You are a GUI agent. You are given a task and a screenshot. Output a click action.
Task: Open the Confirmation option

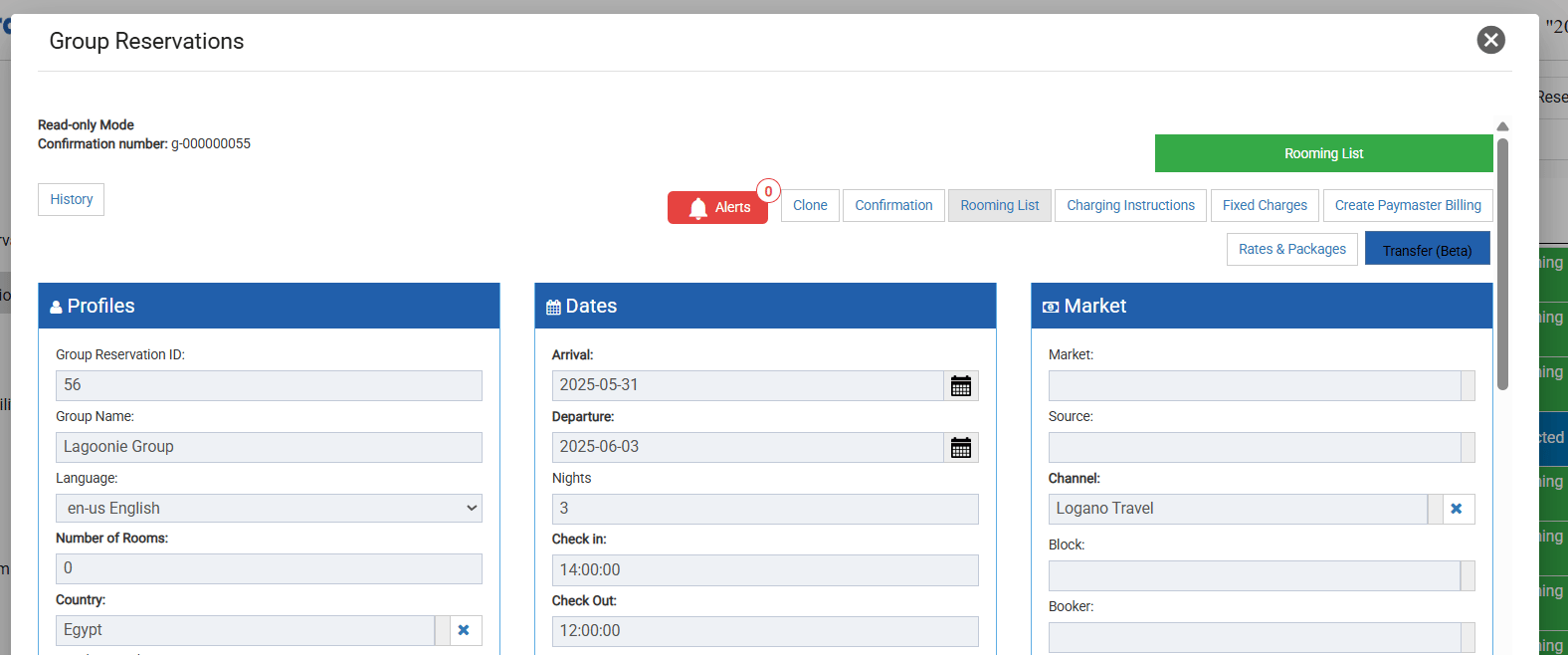[x=893, y=205]
